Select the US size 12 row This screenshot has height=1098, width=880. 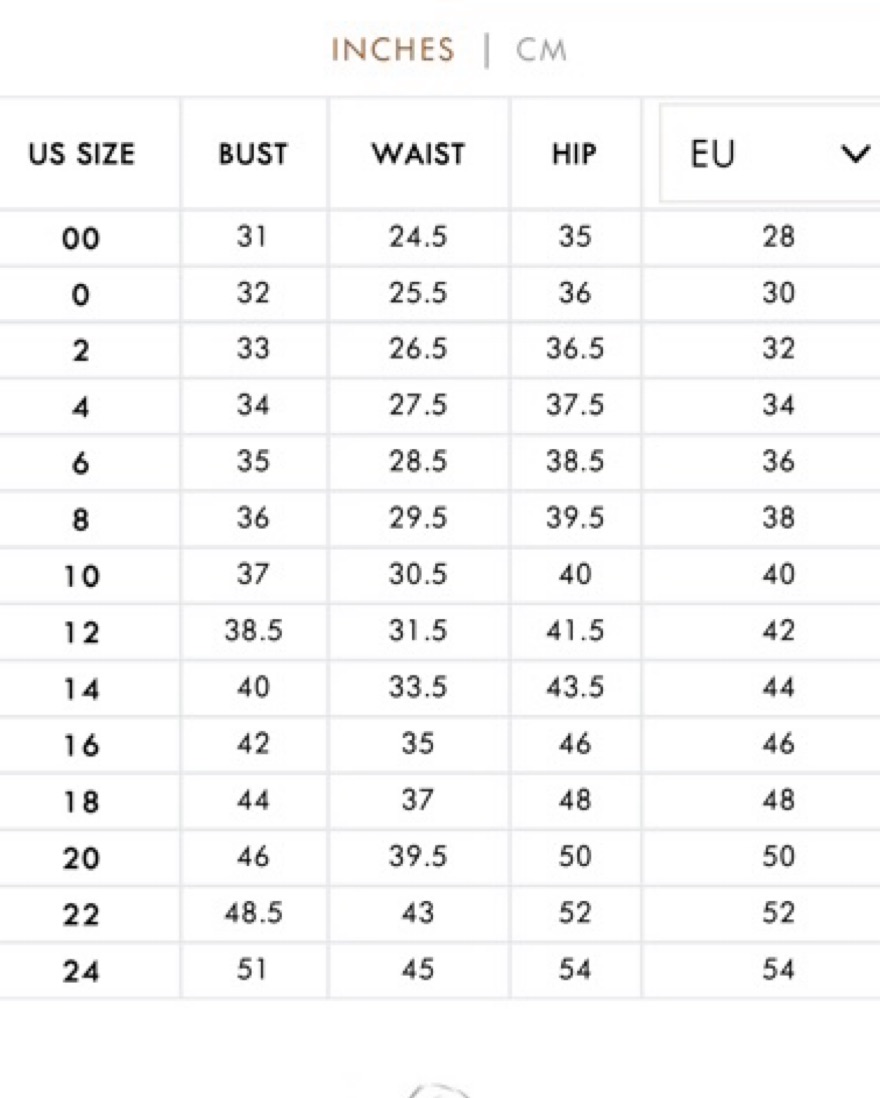point(440,632)
